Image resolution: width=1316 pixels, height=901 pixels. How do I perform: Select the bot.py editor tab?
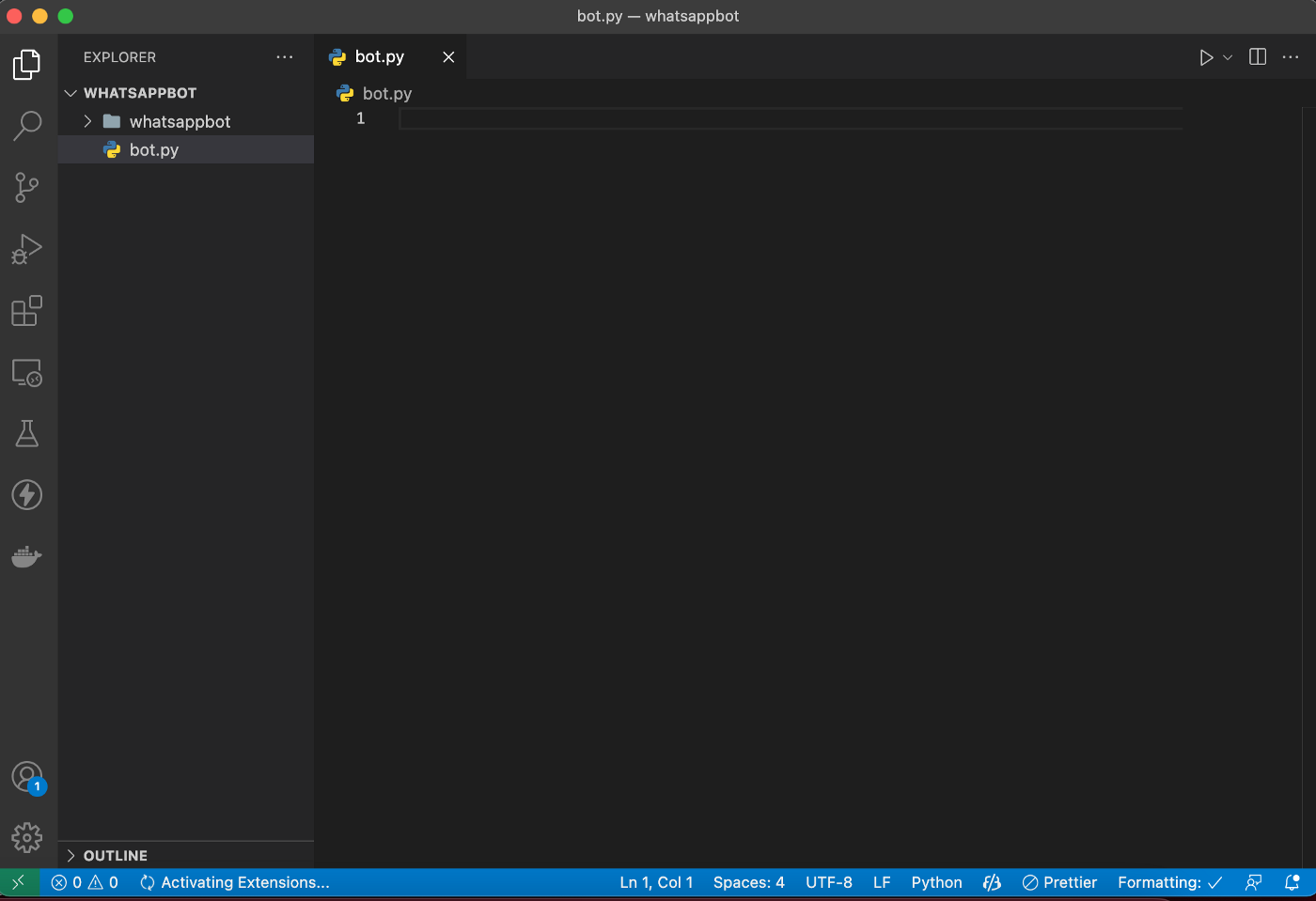coord(380,57)
